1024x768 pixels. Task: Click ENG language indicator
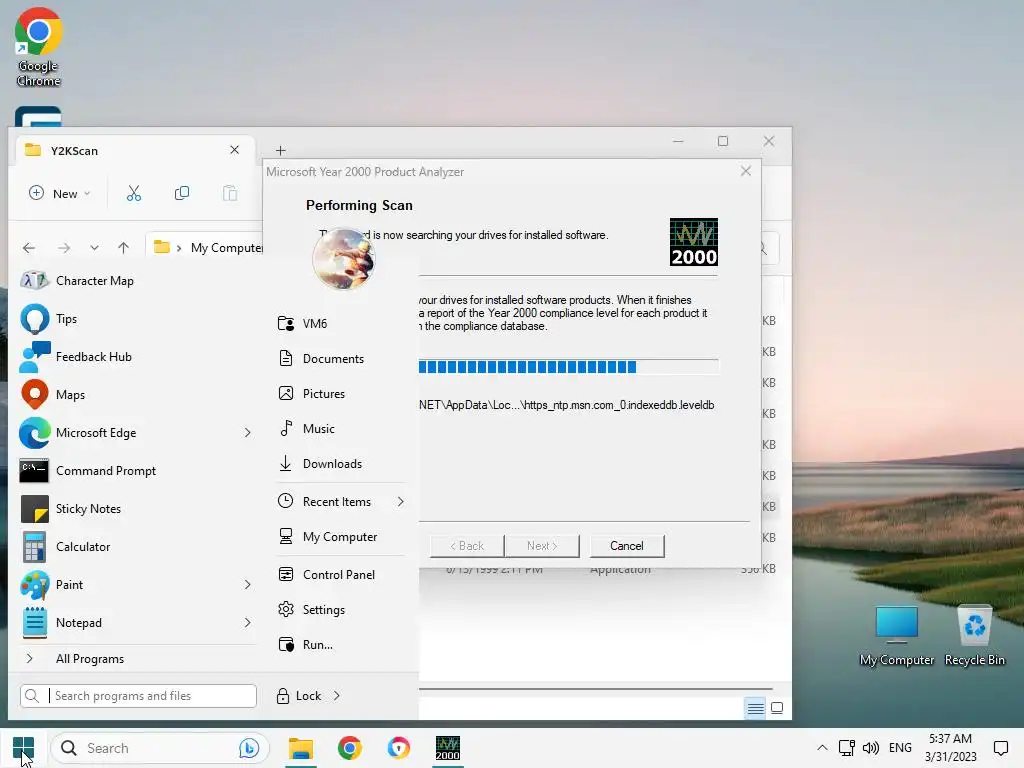[x=900, y=748]
